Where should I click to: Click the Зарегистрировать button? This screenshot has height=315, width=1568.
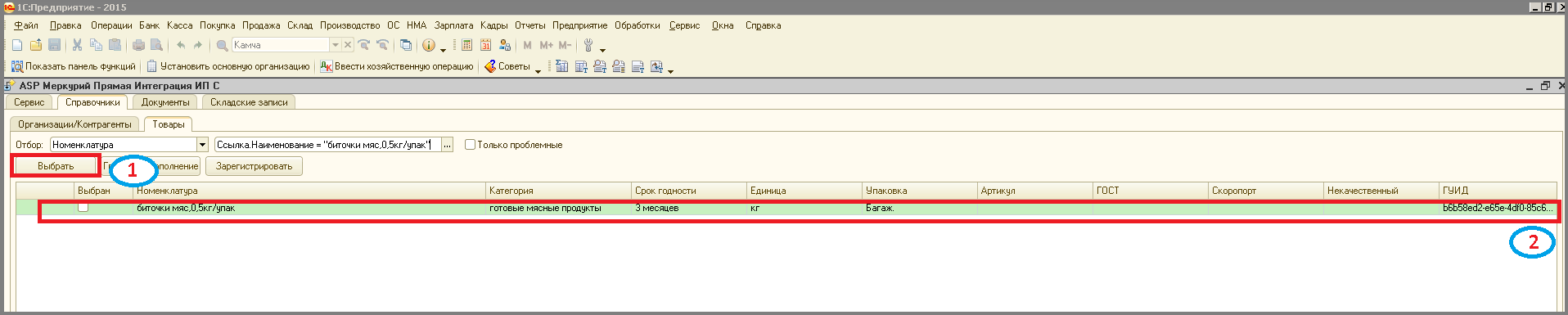pyautogui.click(x=254, y=166)
